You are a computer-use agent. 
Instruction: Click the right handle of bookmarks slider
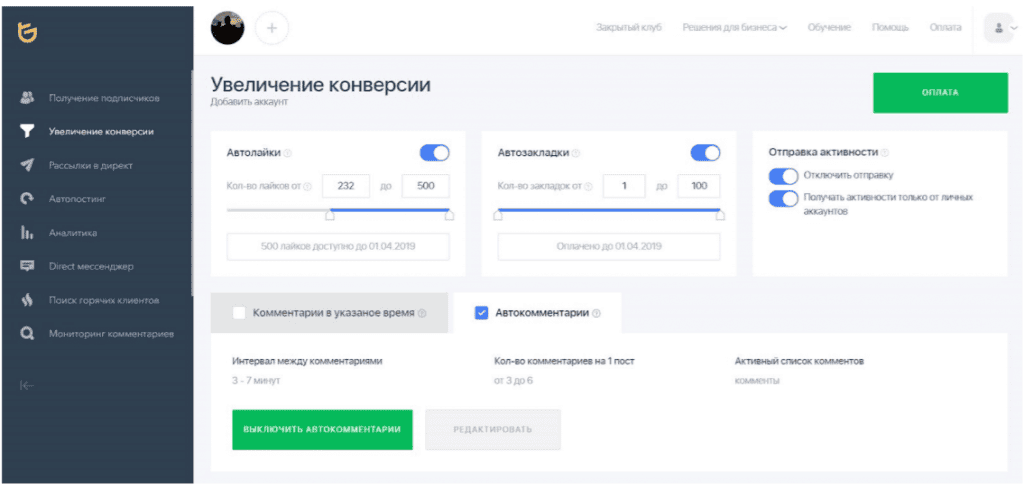tap(720, 214)
